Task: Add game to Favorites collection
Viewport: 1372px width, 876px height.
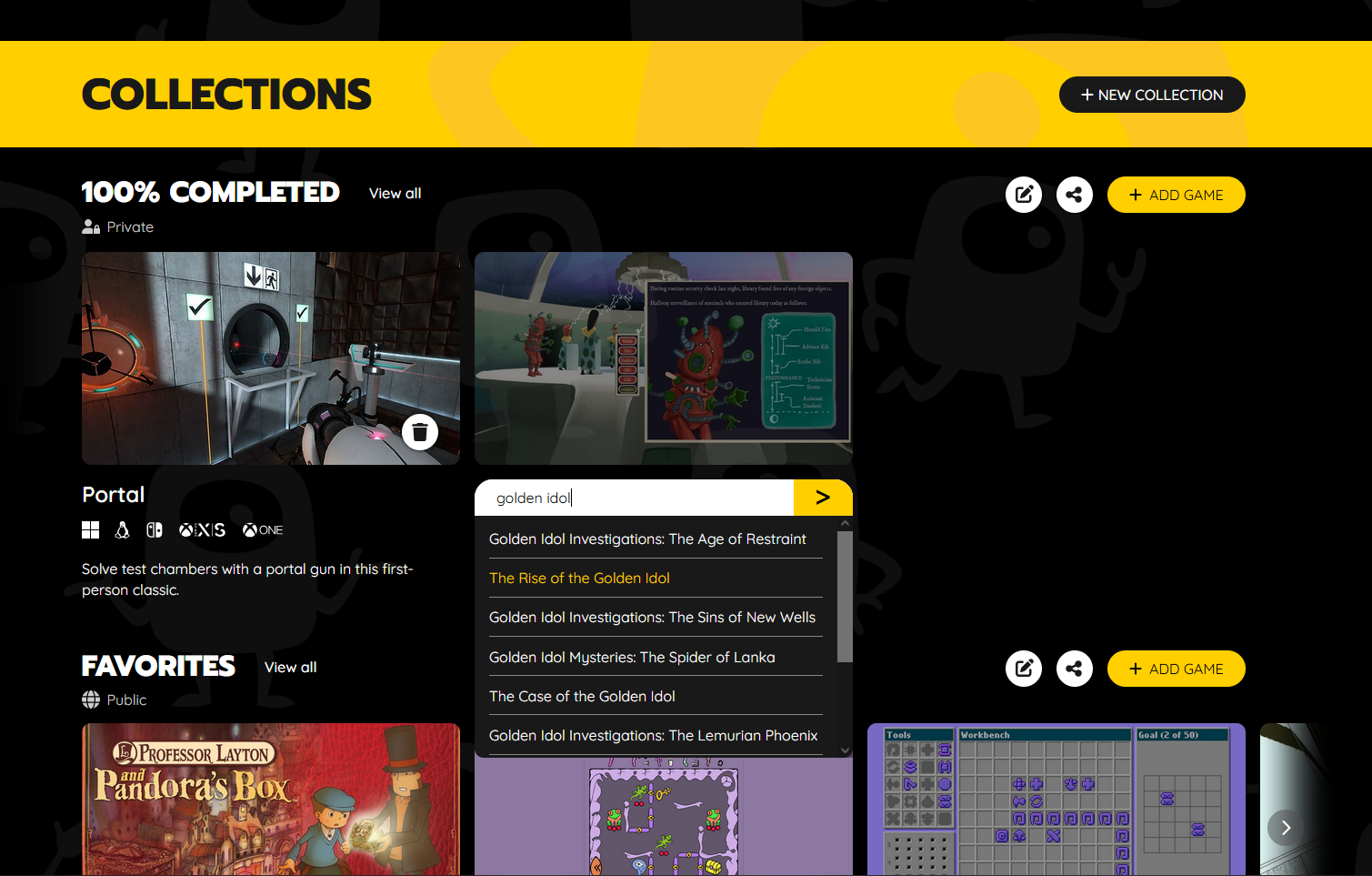Action: coord(1176,669)
